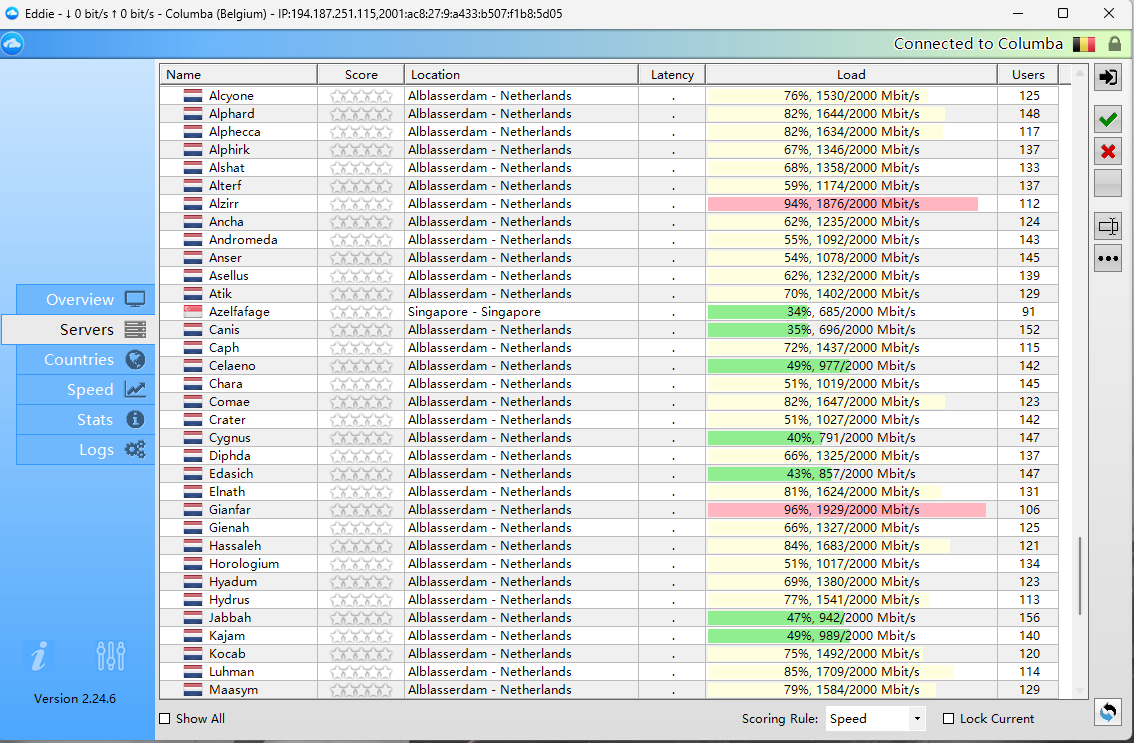Sort servers by Users column header
This screenshot has height=743, width=1134.
coord(1027,75)
